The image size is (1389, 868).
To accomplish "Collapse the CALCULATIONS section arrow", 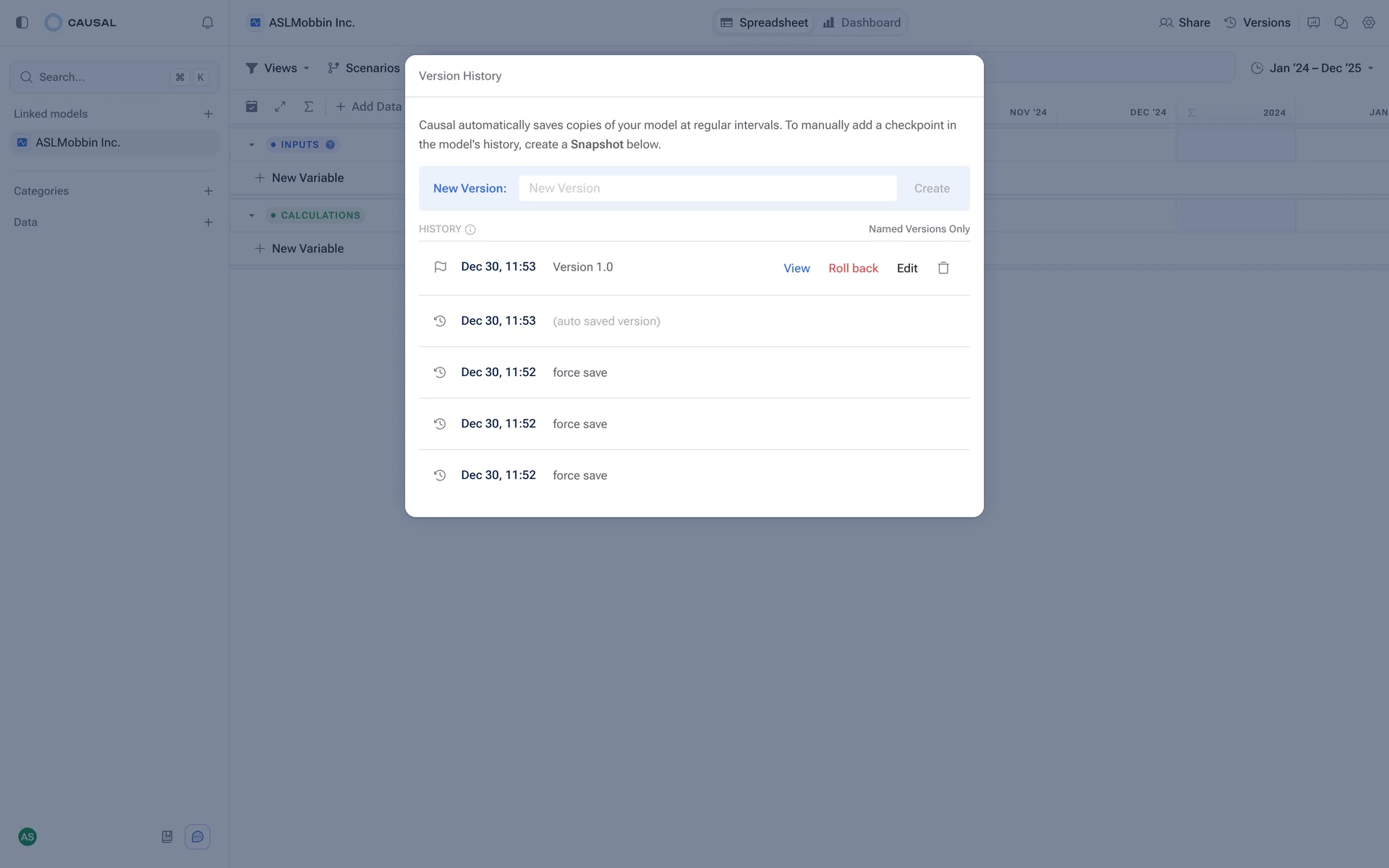I will click(252, 216).
